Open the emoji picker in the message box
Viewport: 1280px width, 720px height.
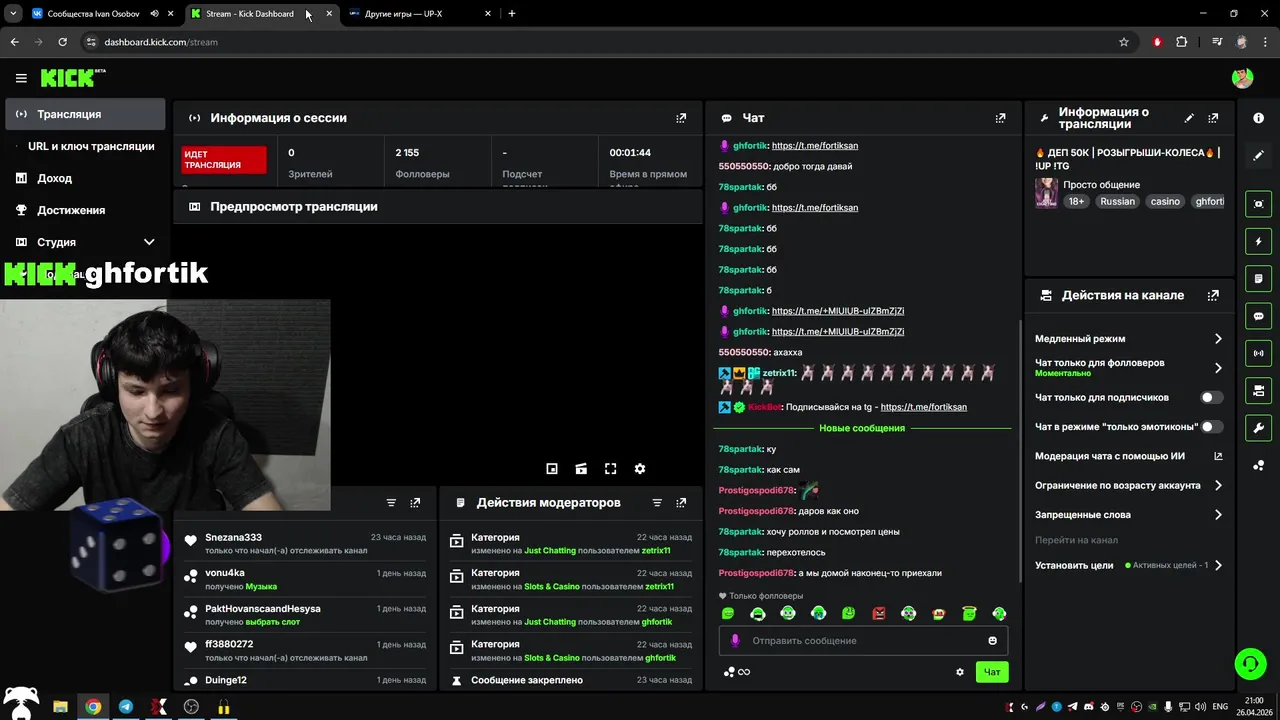click(x=992, y=641)
